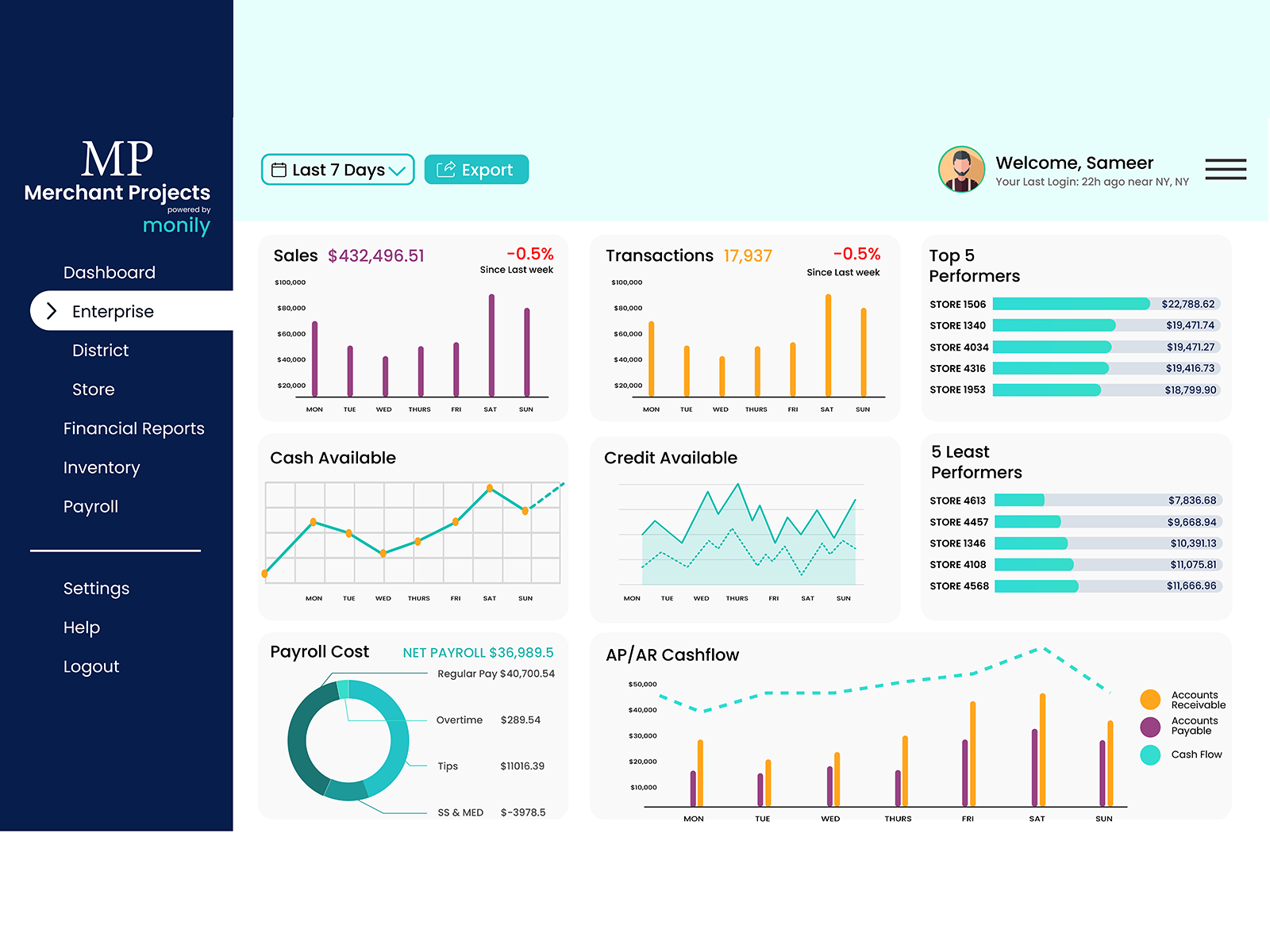Switch to the District section
The height and width of the screenshot is (952, 1270).
click(x=100, y=350)
